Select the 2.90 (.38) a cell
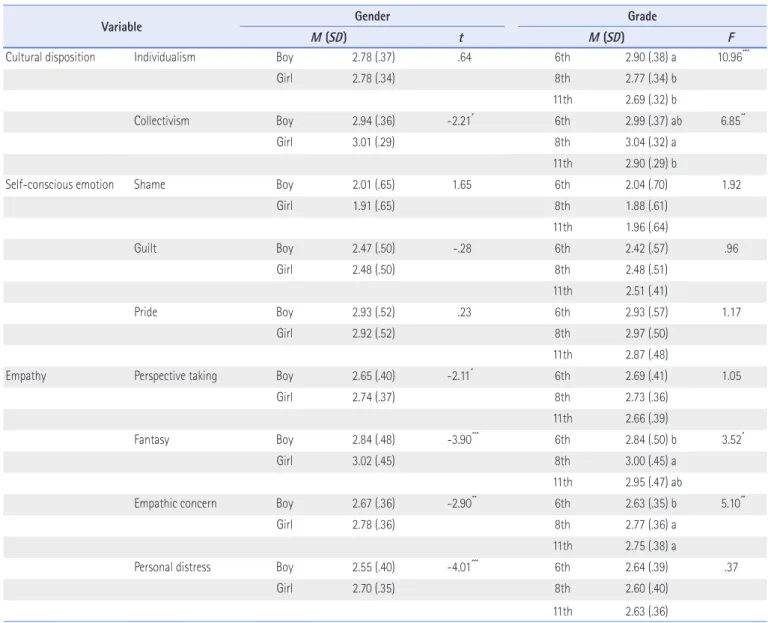The height and width of the screenshot is (623, 768). [x=650, y=57]
